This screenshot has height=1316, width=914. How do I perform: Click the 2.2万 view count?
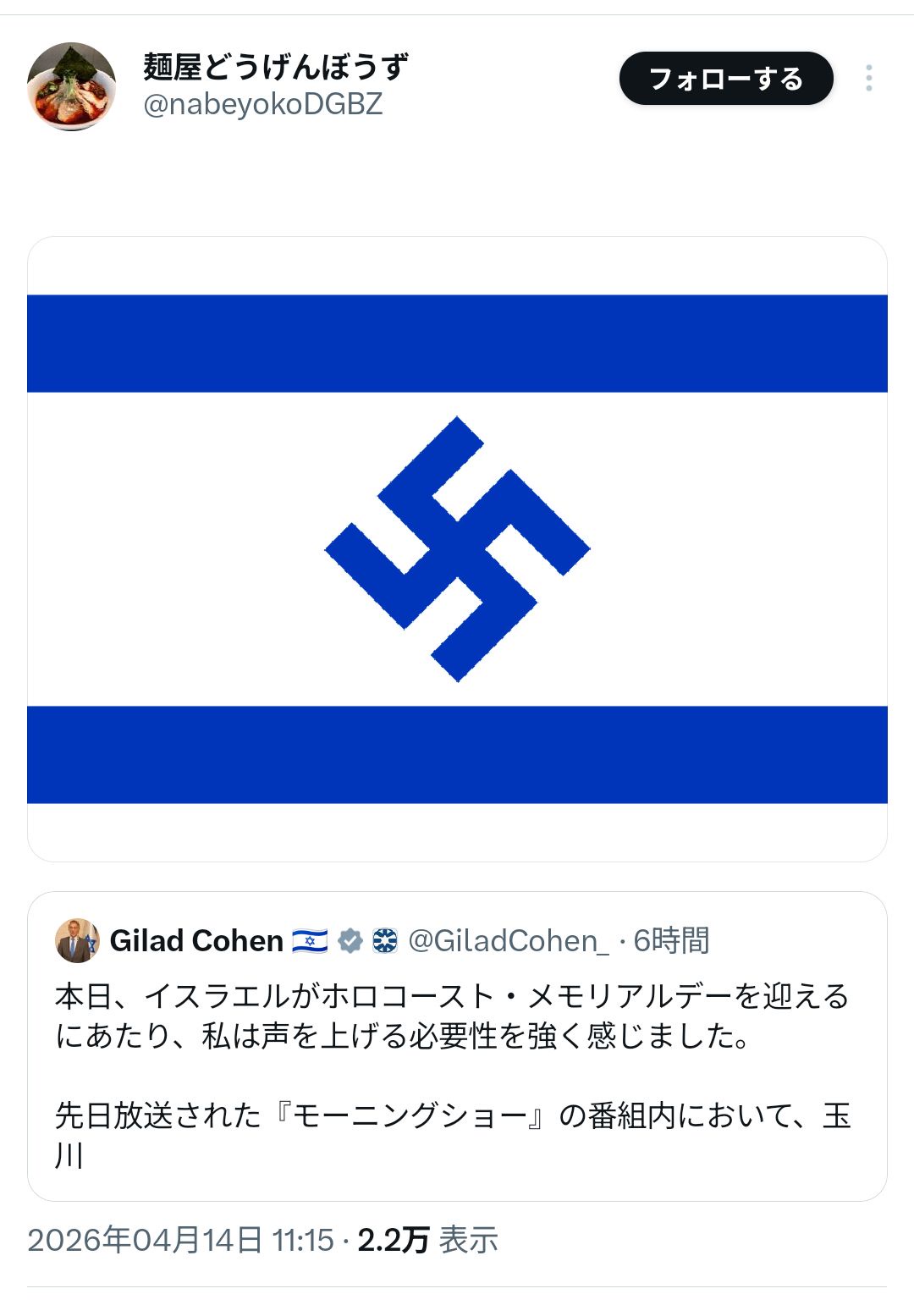[393, 1240]
